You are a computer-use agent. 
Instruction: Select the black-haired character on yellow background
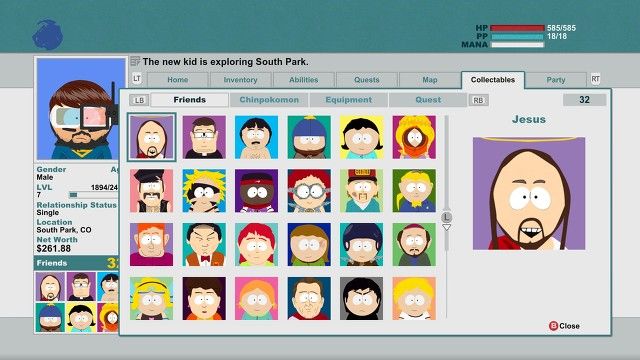point(362,137)
